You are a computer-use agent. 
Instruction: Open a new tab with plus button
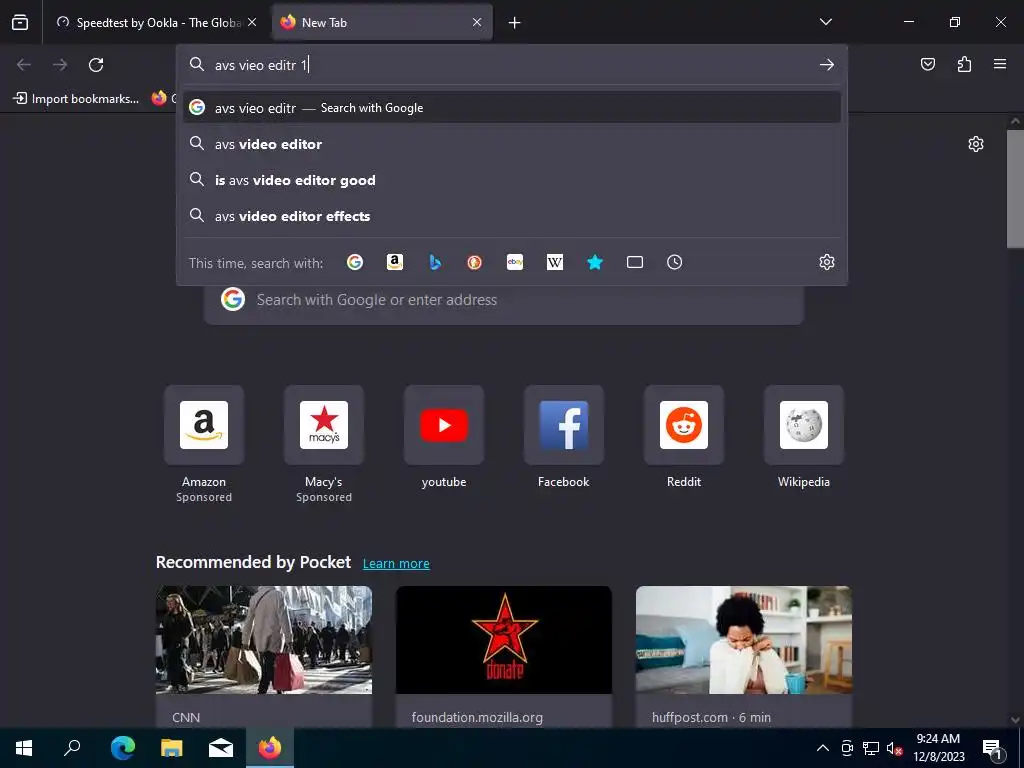pyautogui.click(x=515, y=23)
